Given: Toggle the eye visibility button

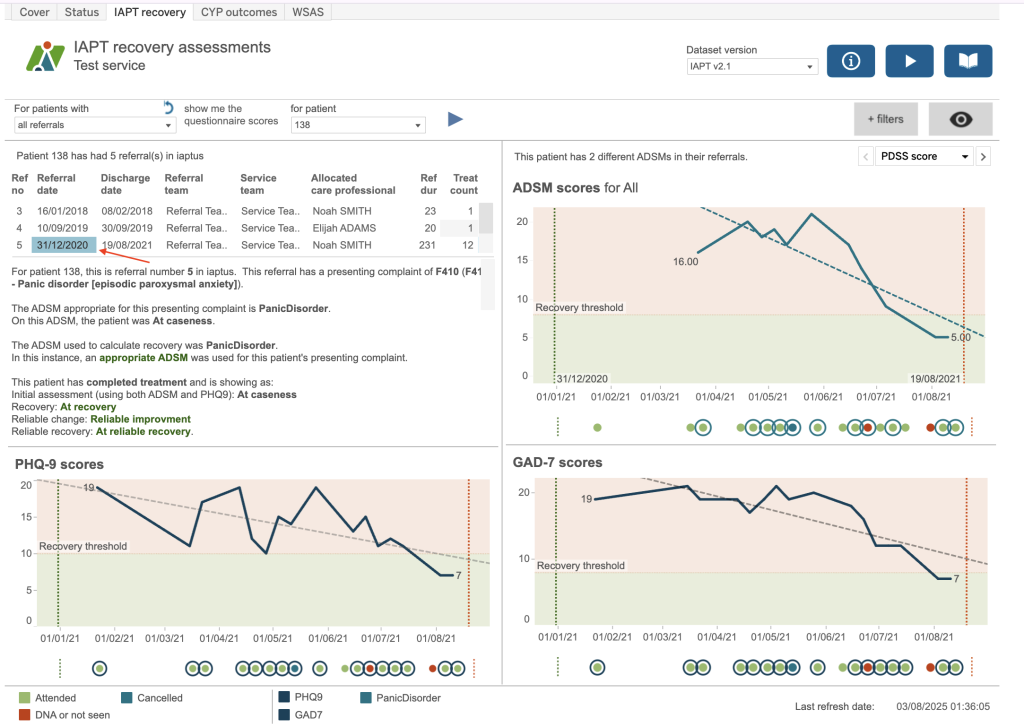Looking at the screenshot, I should click(960, 119).
